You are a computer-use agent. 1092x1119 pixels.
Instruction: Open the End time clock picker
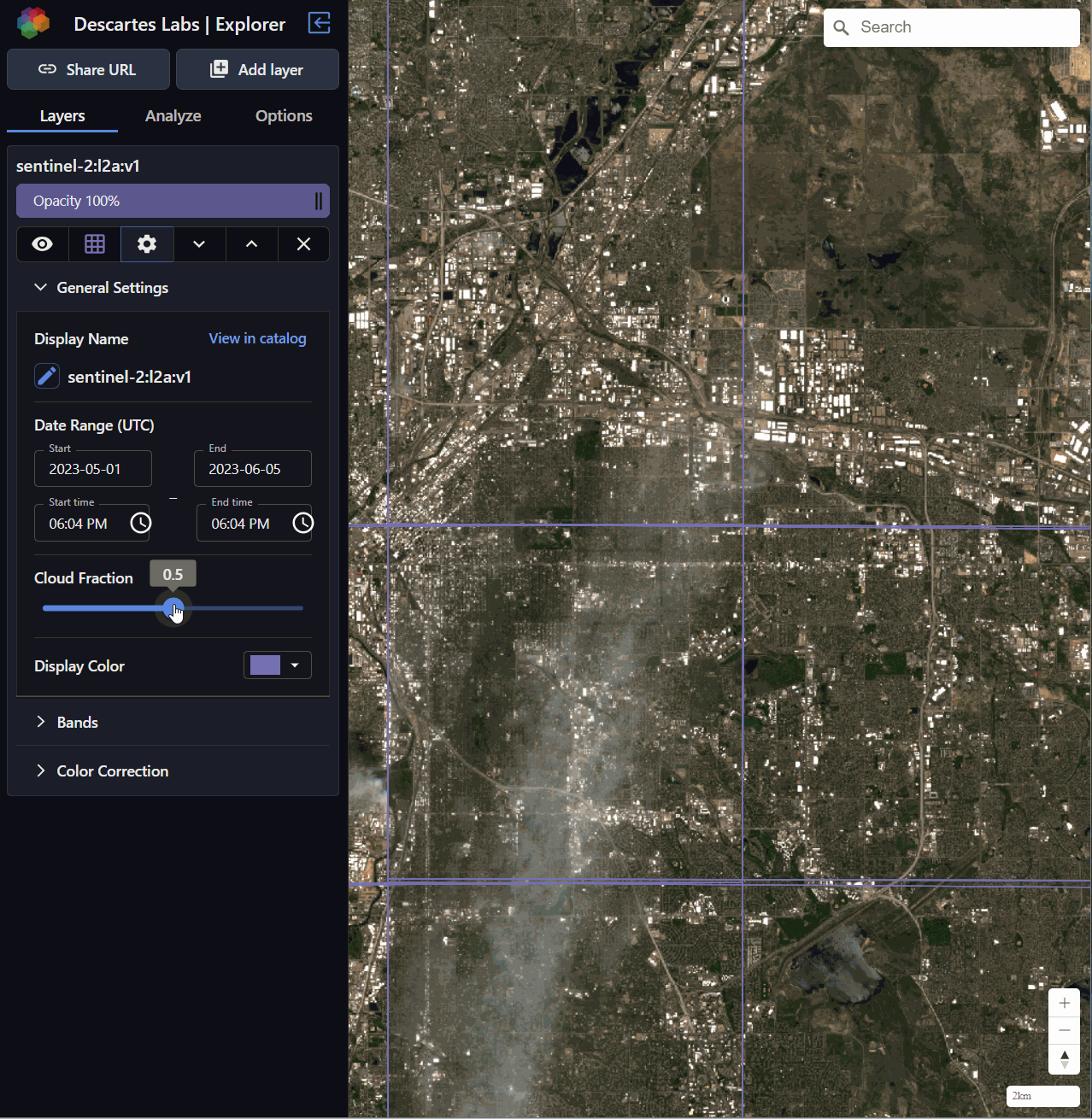[302, 523]
